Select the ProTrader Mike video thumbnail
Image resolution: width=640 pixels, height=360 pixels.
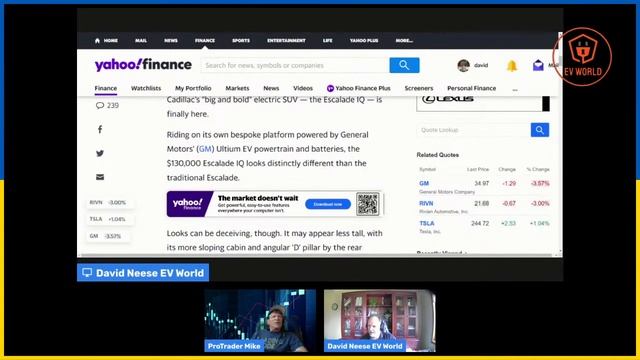coord(260,321)
